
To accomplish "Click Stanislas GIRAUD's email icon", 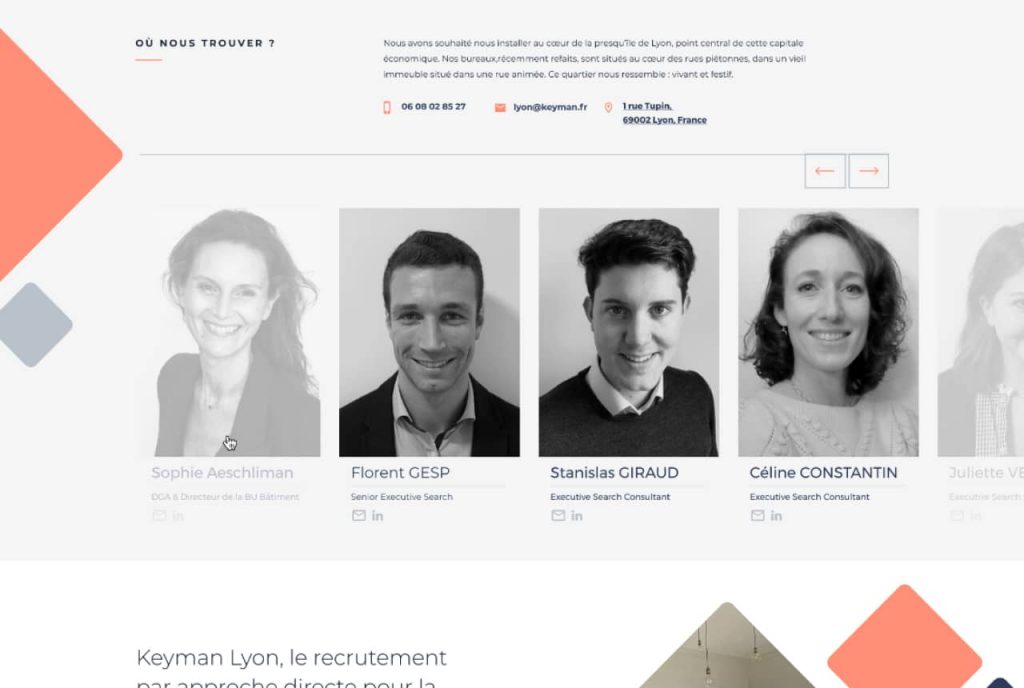I will (x=558, y=516).
